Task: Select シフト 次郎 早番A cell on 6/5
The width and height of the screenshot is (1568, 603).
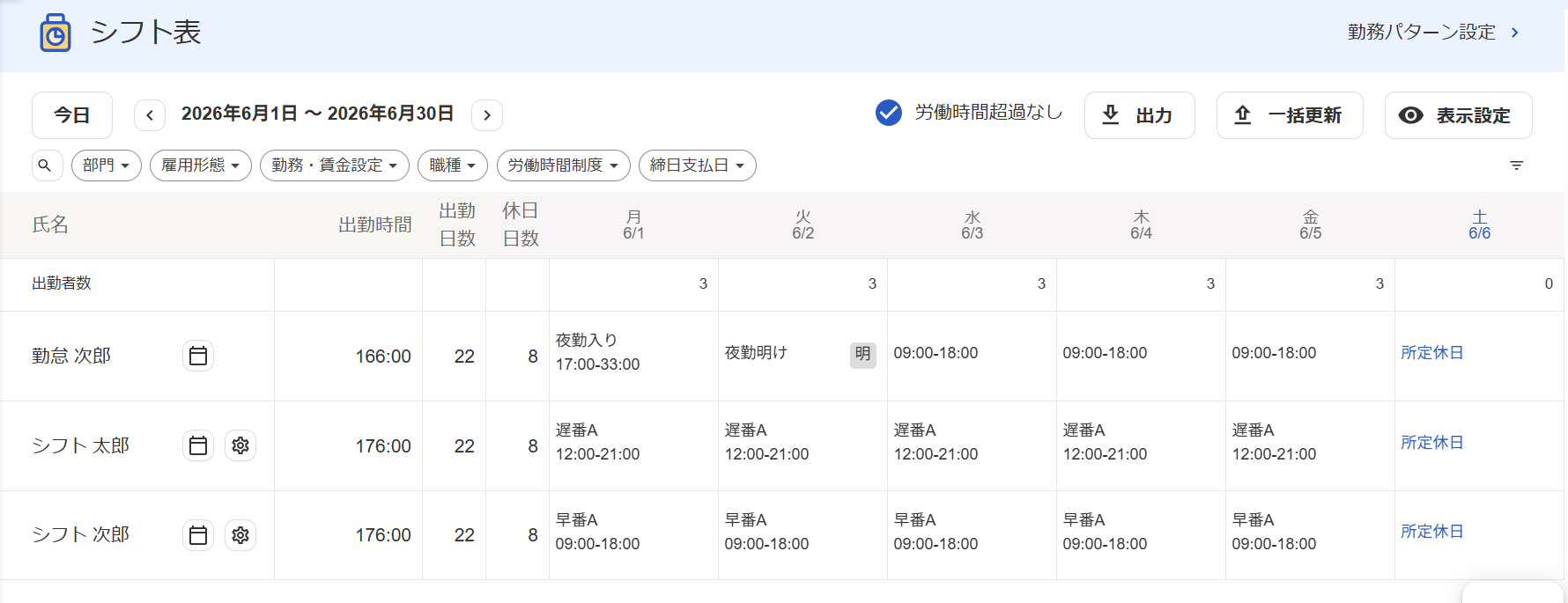Action: 1311,534
